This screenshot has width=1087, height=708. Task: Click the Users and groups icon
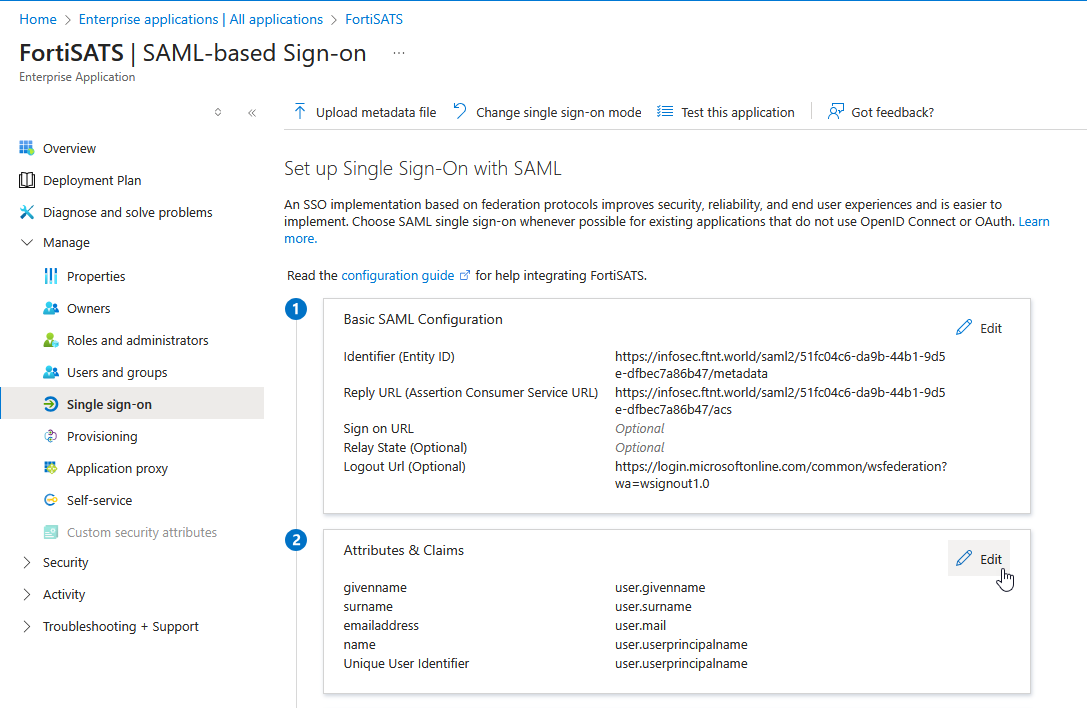[51, 372]
